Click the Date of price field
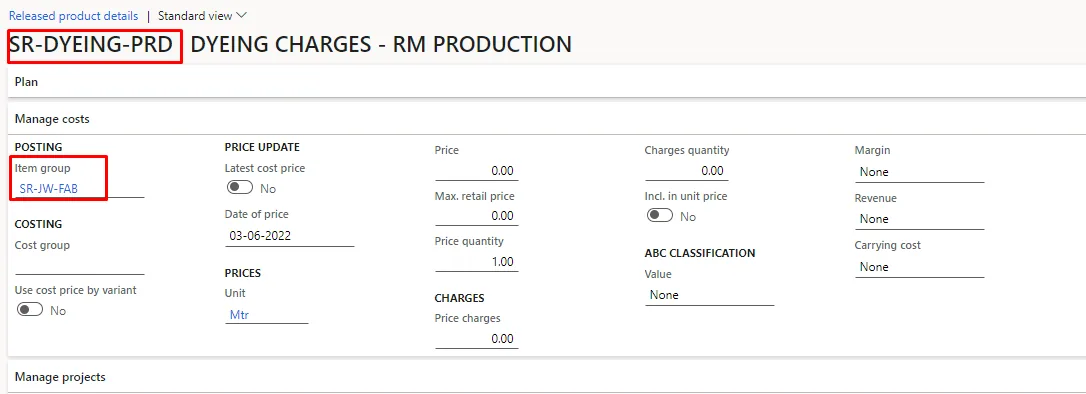This screenshot has height=394, width=1086. (290, 236)
